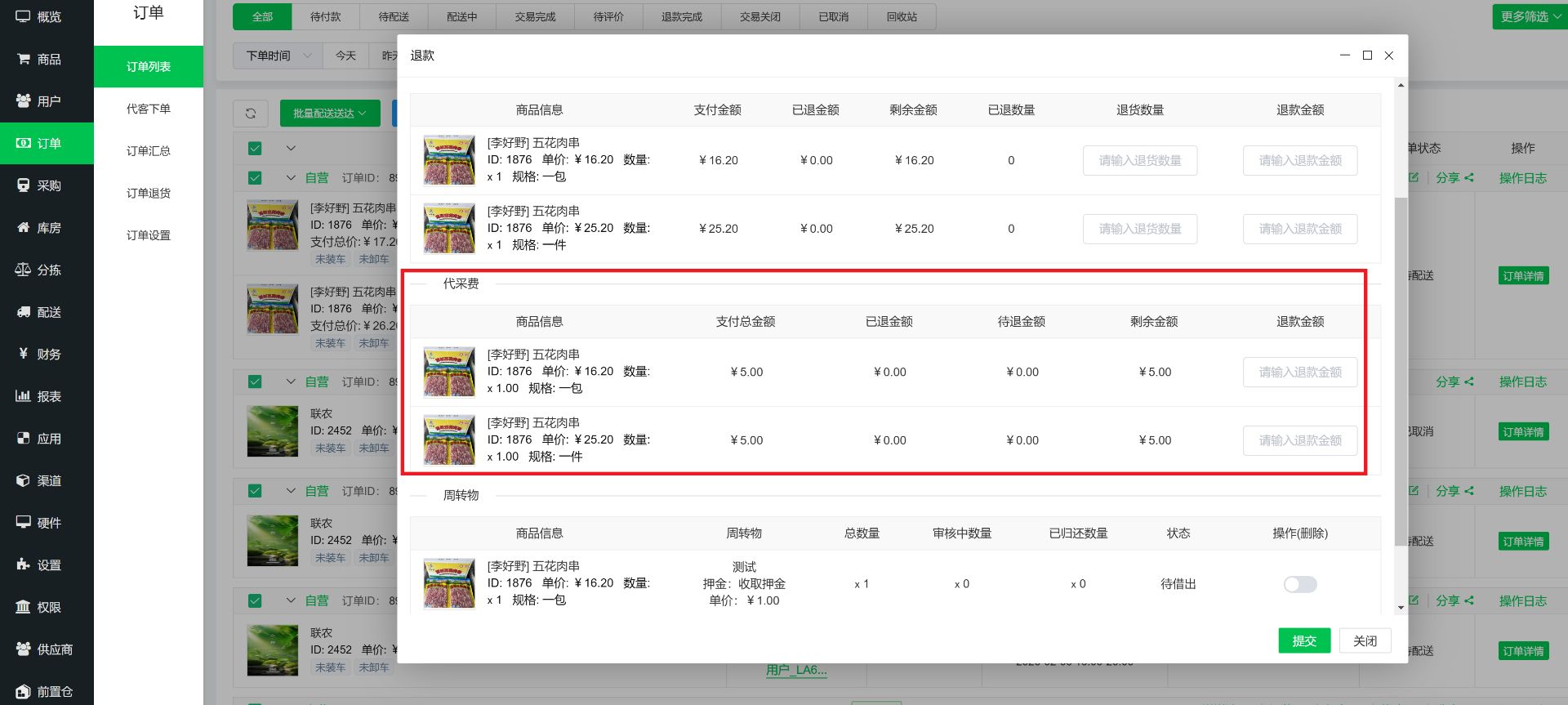
Task: Open 设置 settings in sidebar
Action: pyautogui.click(x=47, y=565)
